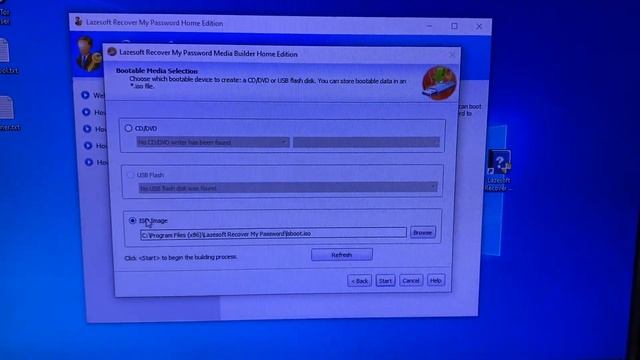The height and width of the screenshot is (360, 640).
Task: Close the Media Builder dialog
Action: click(452, 54)
